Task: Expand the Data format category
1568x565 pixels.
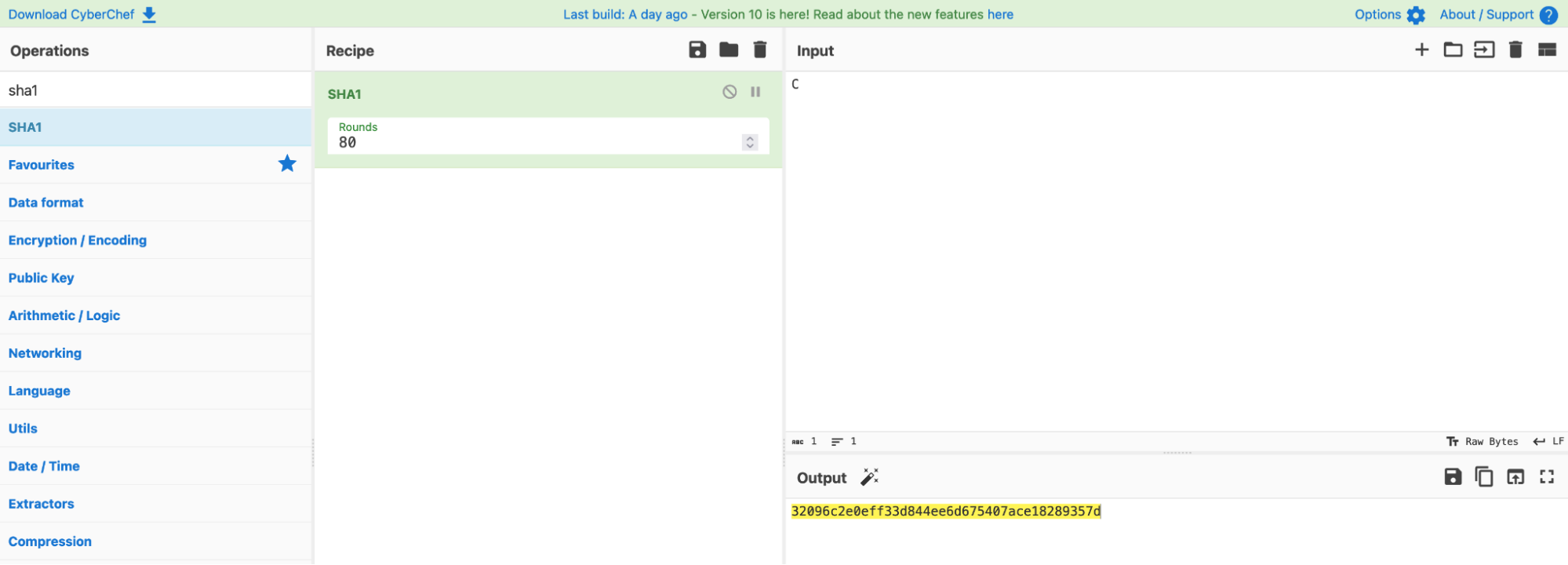Action: pos(155,202)
